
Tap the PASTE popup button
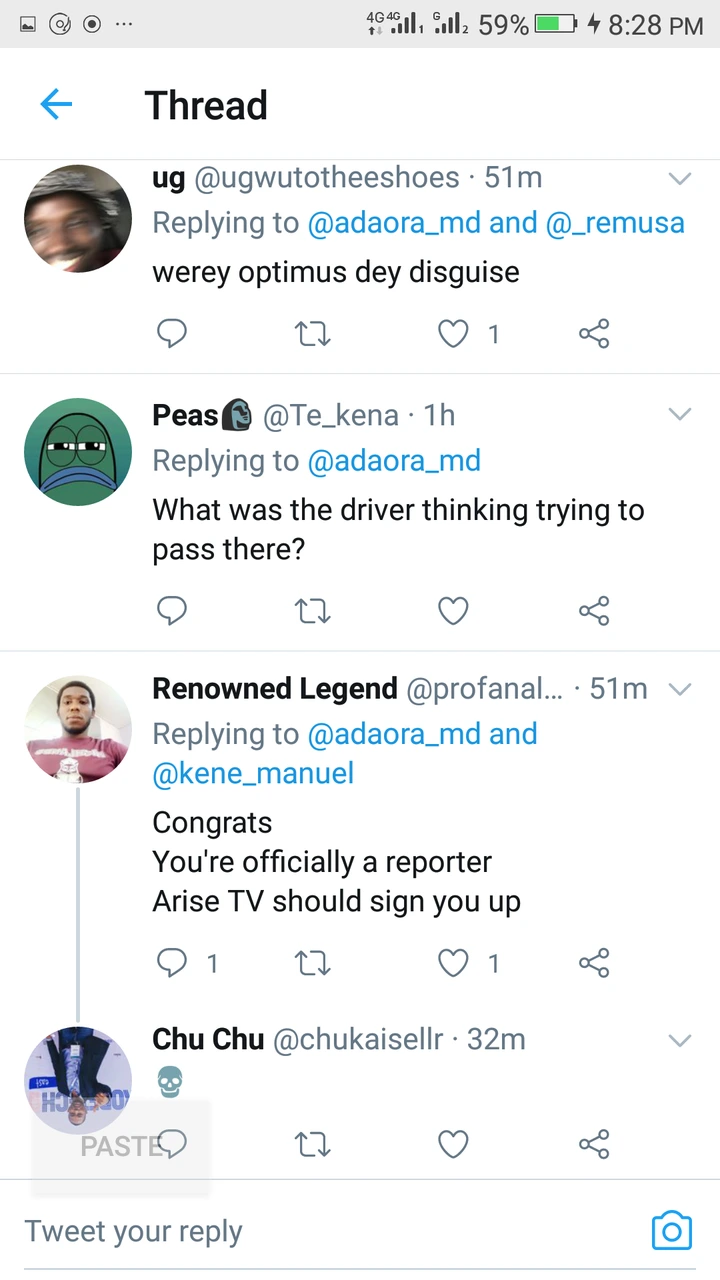point(120,1146)
